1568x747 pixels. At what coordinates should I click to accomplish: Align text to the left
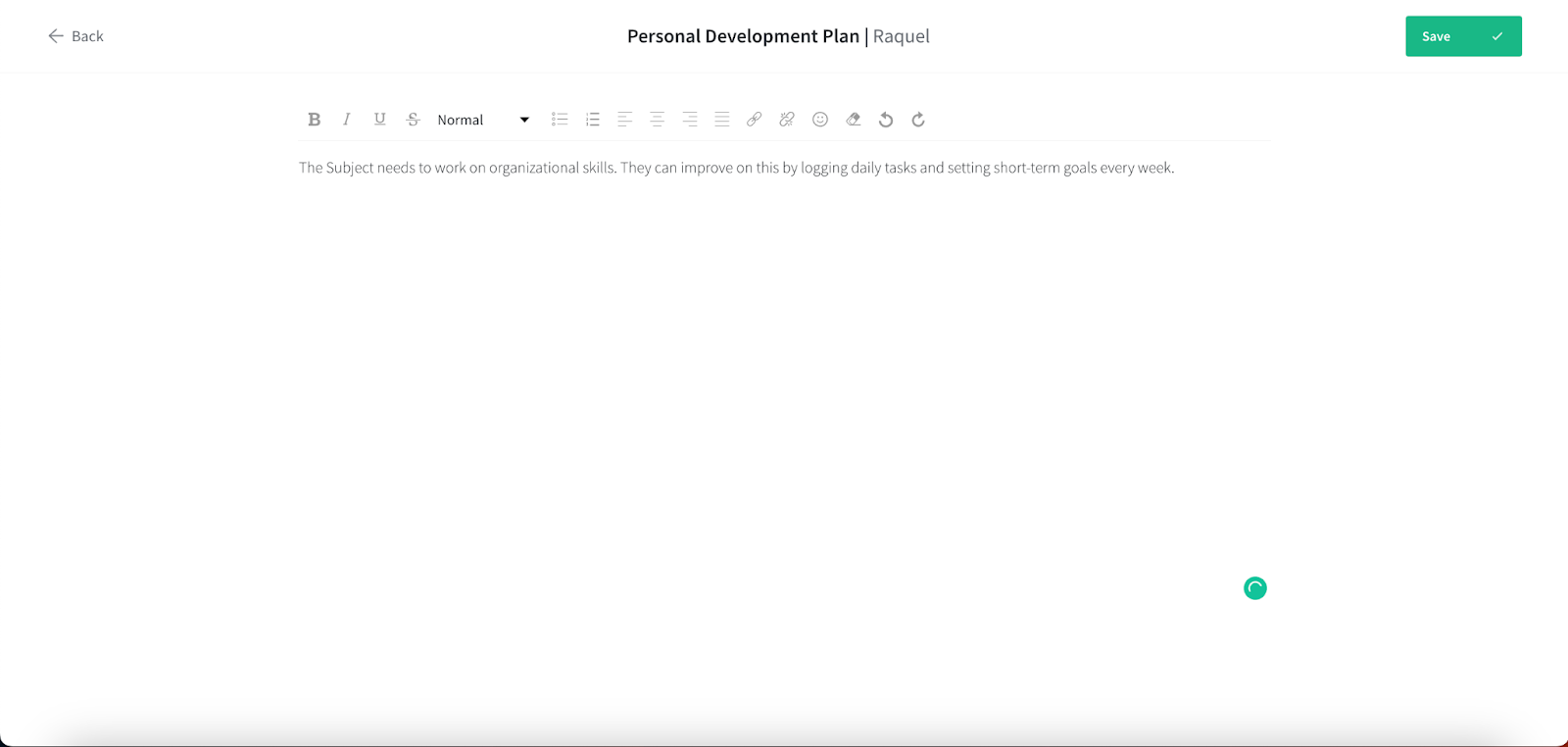pyautogui.click(x=624, y=120)
